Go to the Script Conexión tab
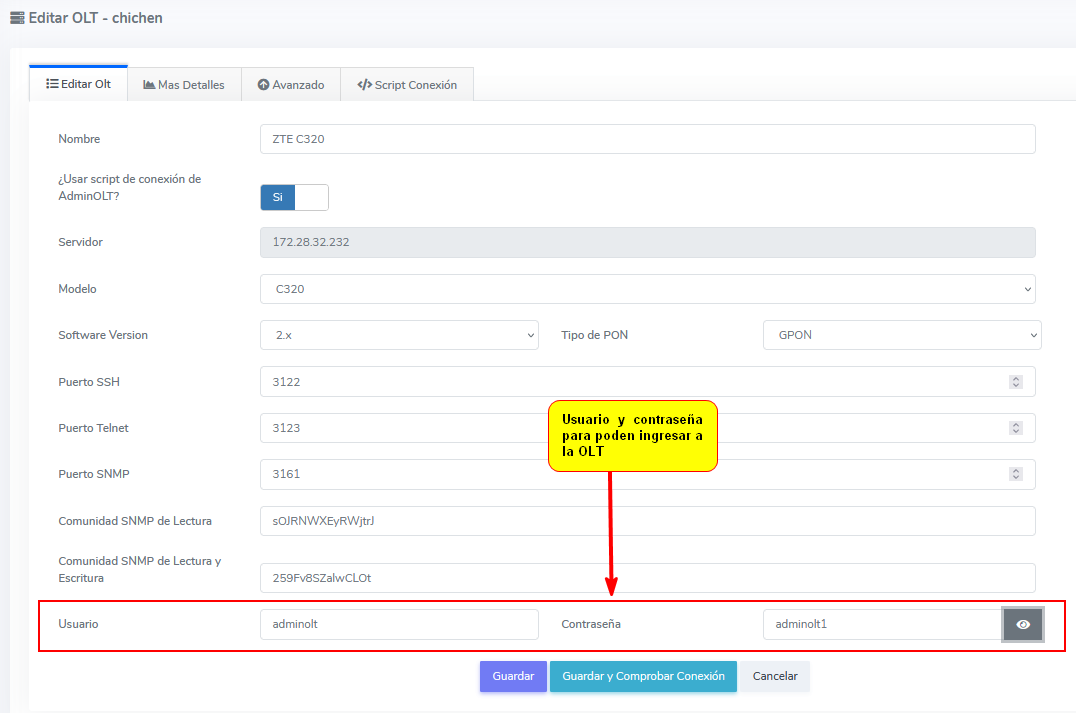 [x=407, y=85]
